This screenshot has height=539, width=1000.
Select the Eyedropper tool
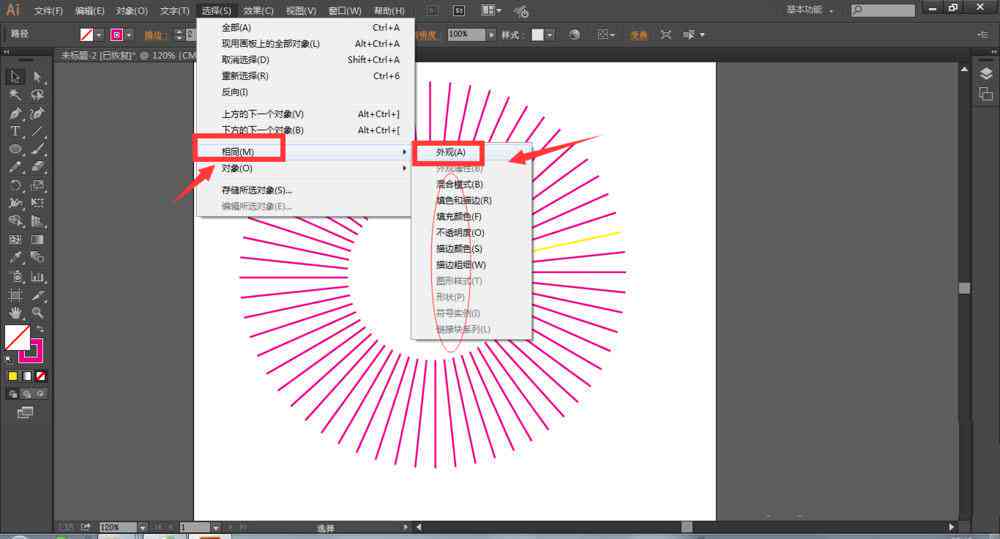tap(15, 258)
